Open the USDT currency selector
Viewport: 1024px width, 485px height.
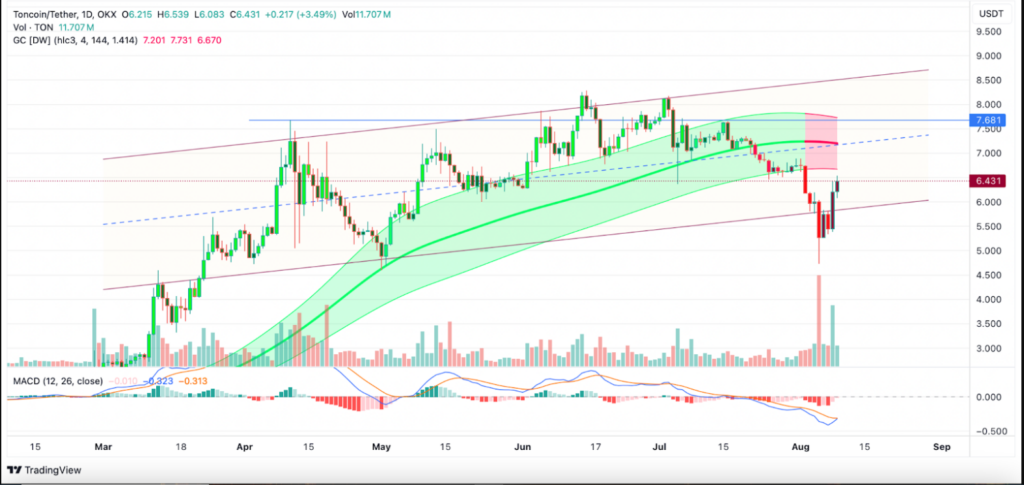point(991,13)
